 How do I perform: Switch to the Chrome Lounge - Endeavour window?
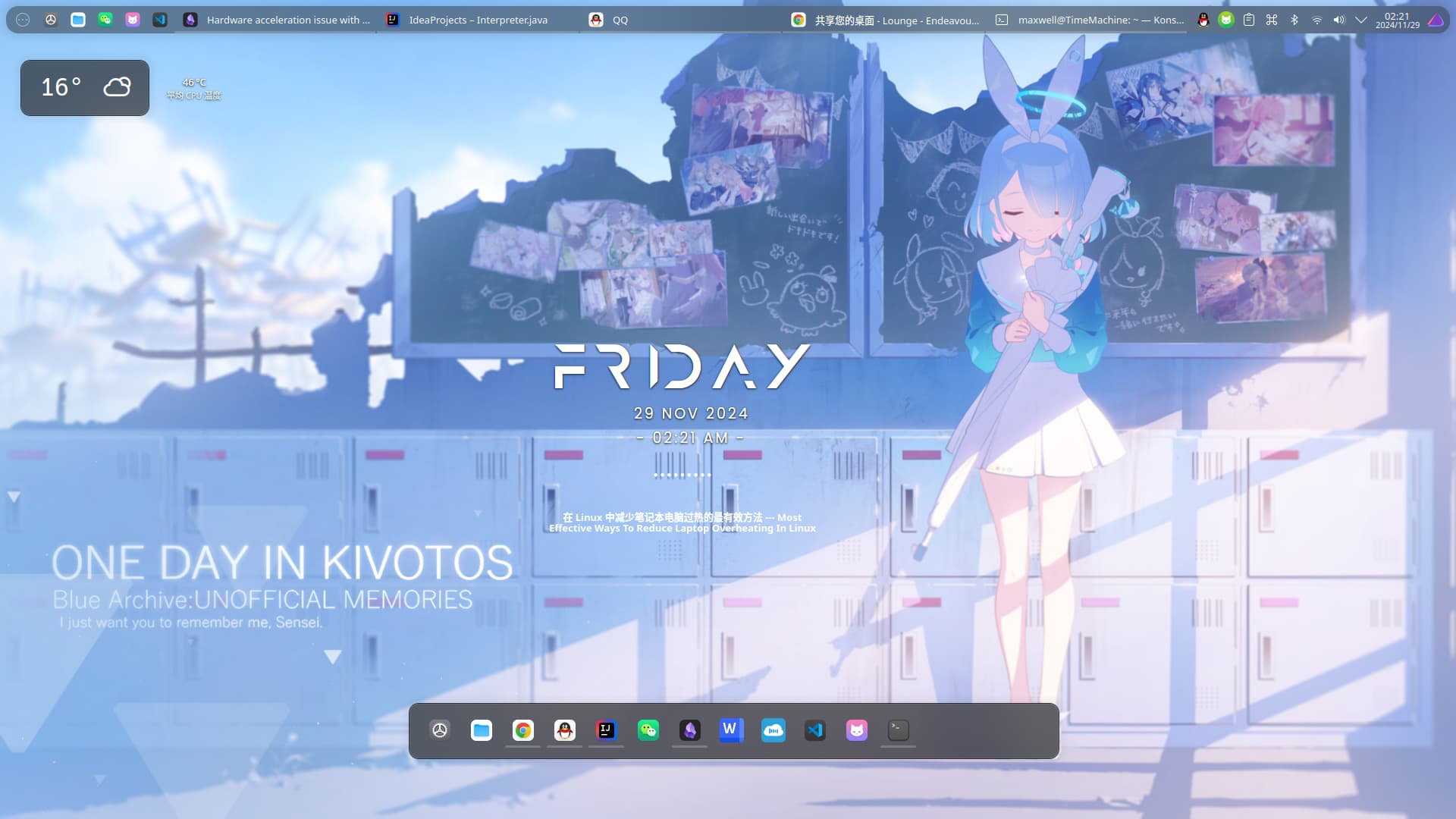(x=884, y=20)
